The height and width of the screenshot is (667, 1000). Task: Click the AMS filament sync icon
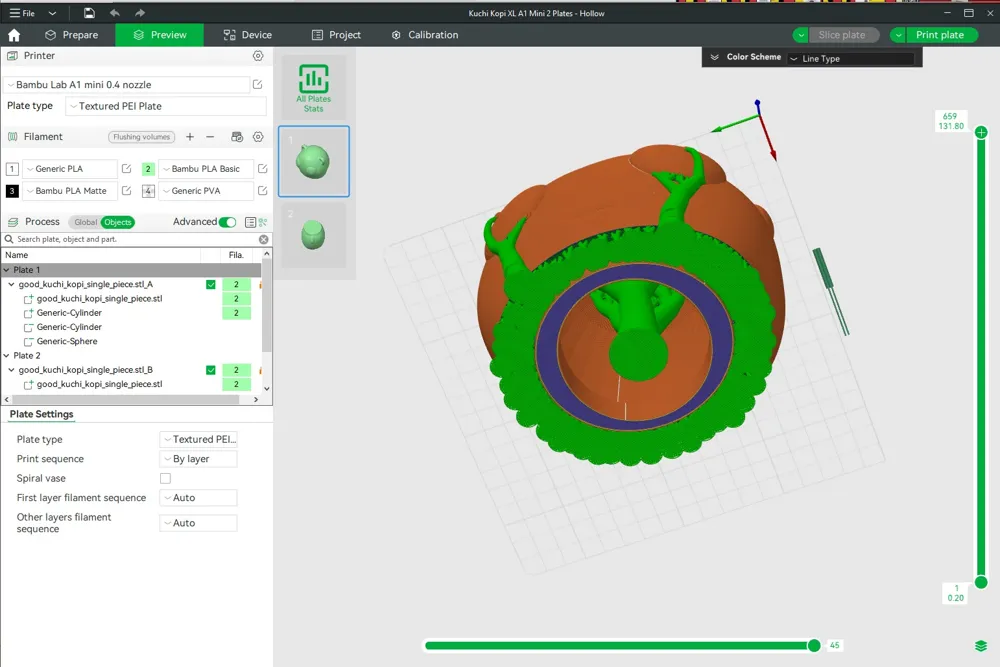click(237, 136)
